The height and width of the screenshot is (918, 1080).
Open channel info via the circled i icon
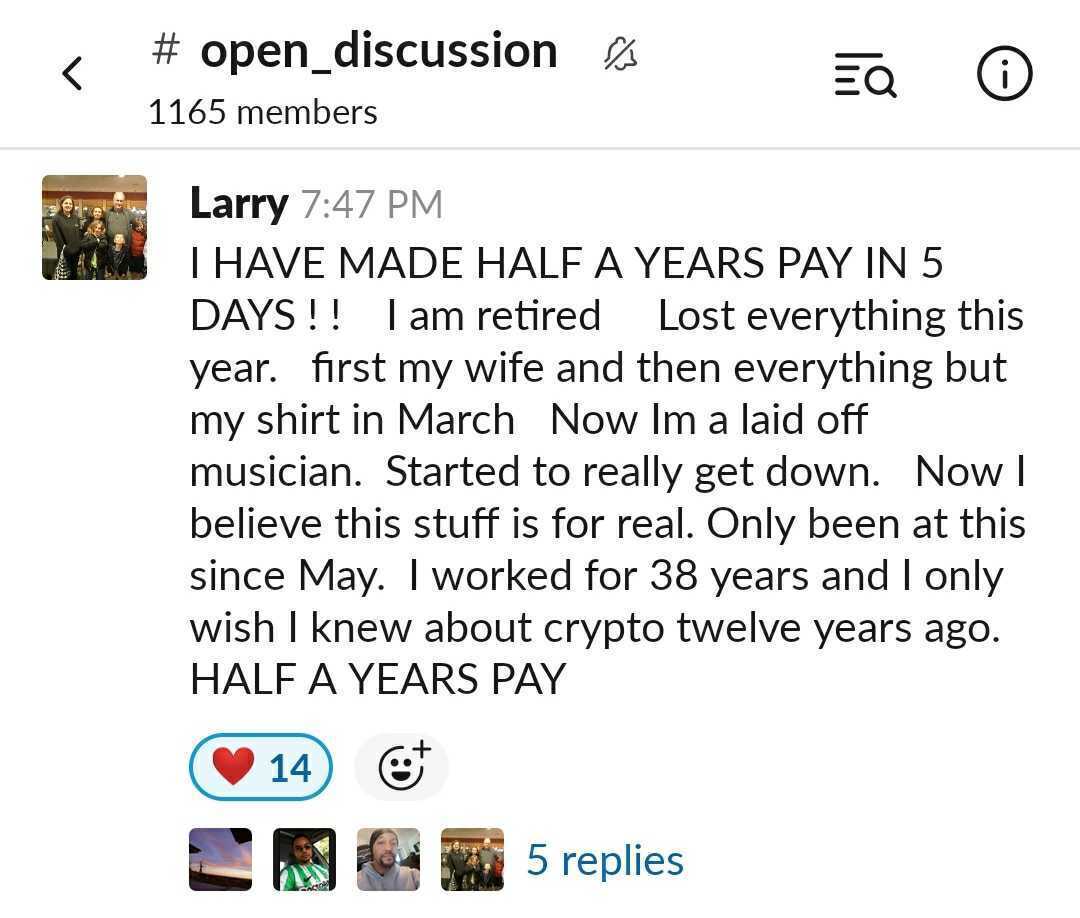pos(1003,75)
